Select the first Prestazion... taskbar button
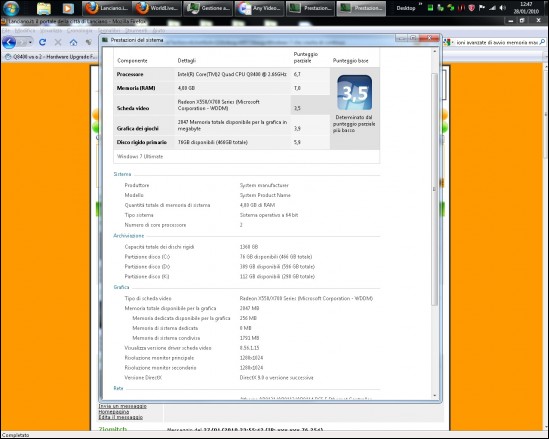Screen dimensions: 549x439 [310, 8]
